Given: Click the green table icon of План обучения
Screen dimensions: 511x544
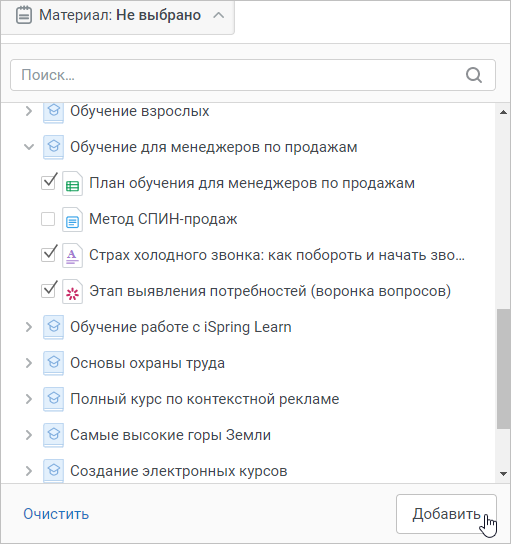Looking at the screenshot, I should pos(73,184).
